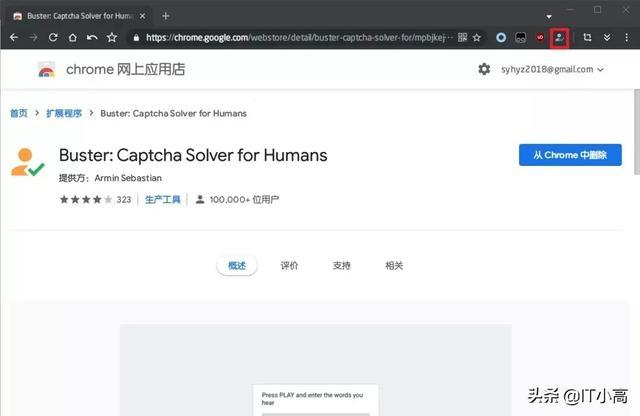This screenshot has height=416, width=640.
Task: Click the crop screenshot icon in toolbar
Action: [x=587, y=38]
